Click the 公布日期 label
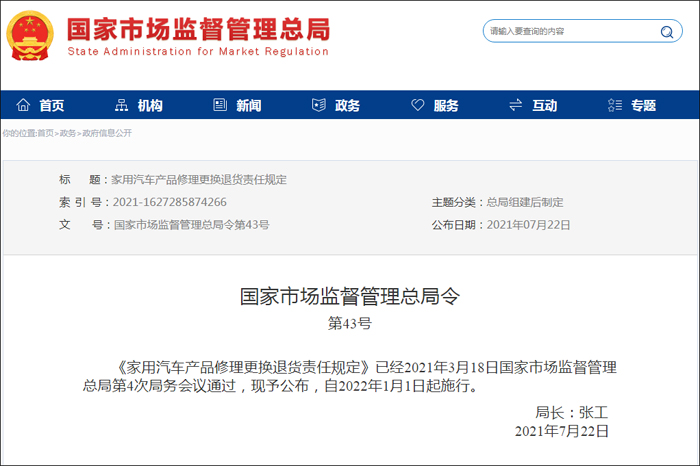The width and height of the screenshot is (700, 466). coord(453,225)
